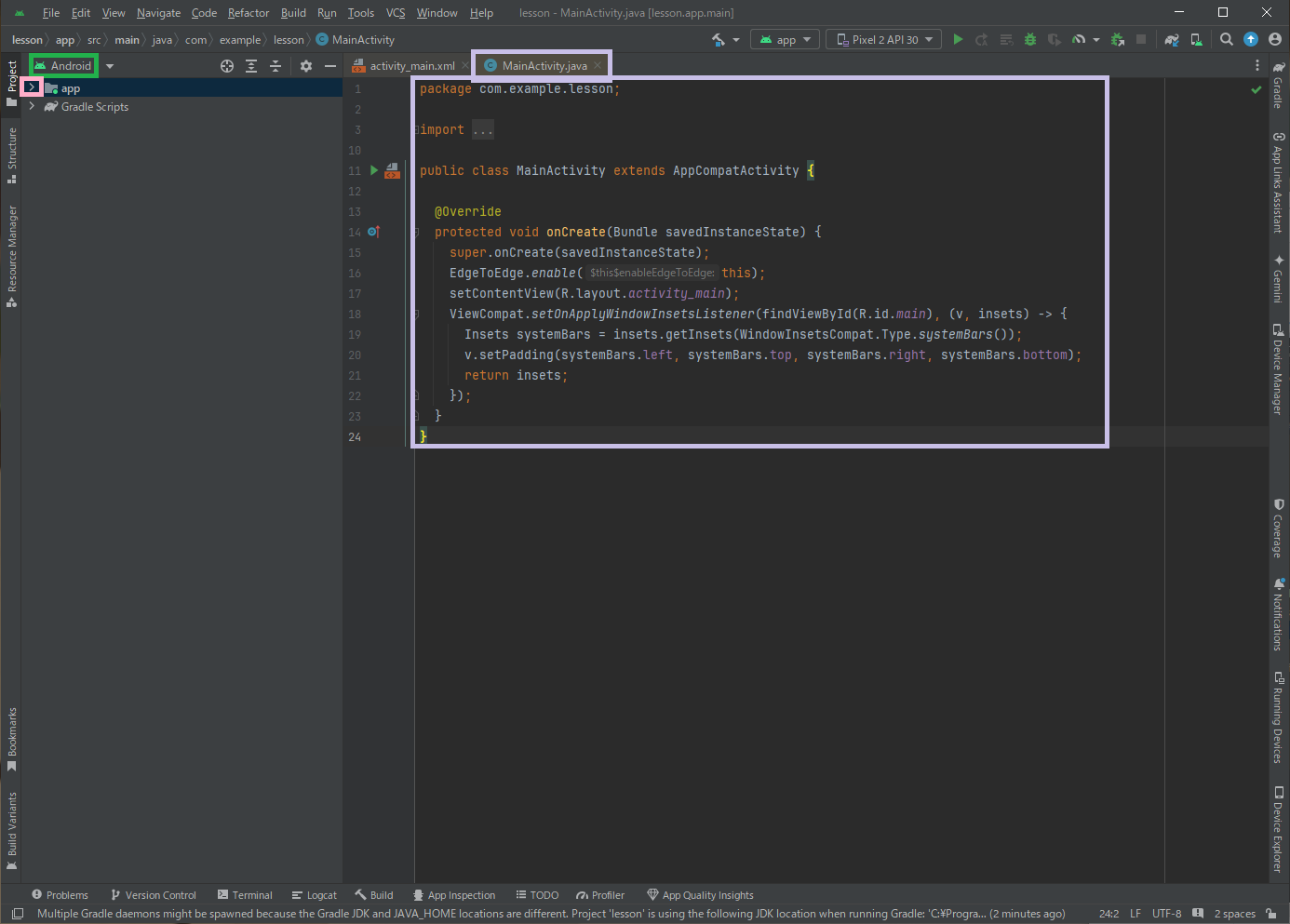This screenshot has height=924, width=1290.
Task: Open Search Everywhere magnifier icon
Action: [1227, 40]
